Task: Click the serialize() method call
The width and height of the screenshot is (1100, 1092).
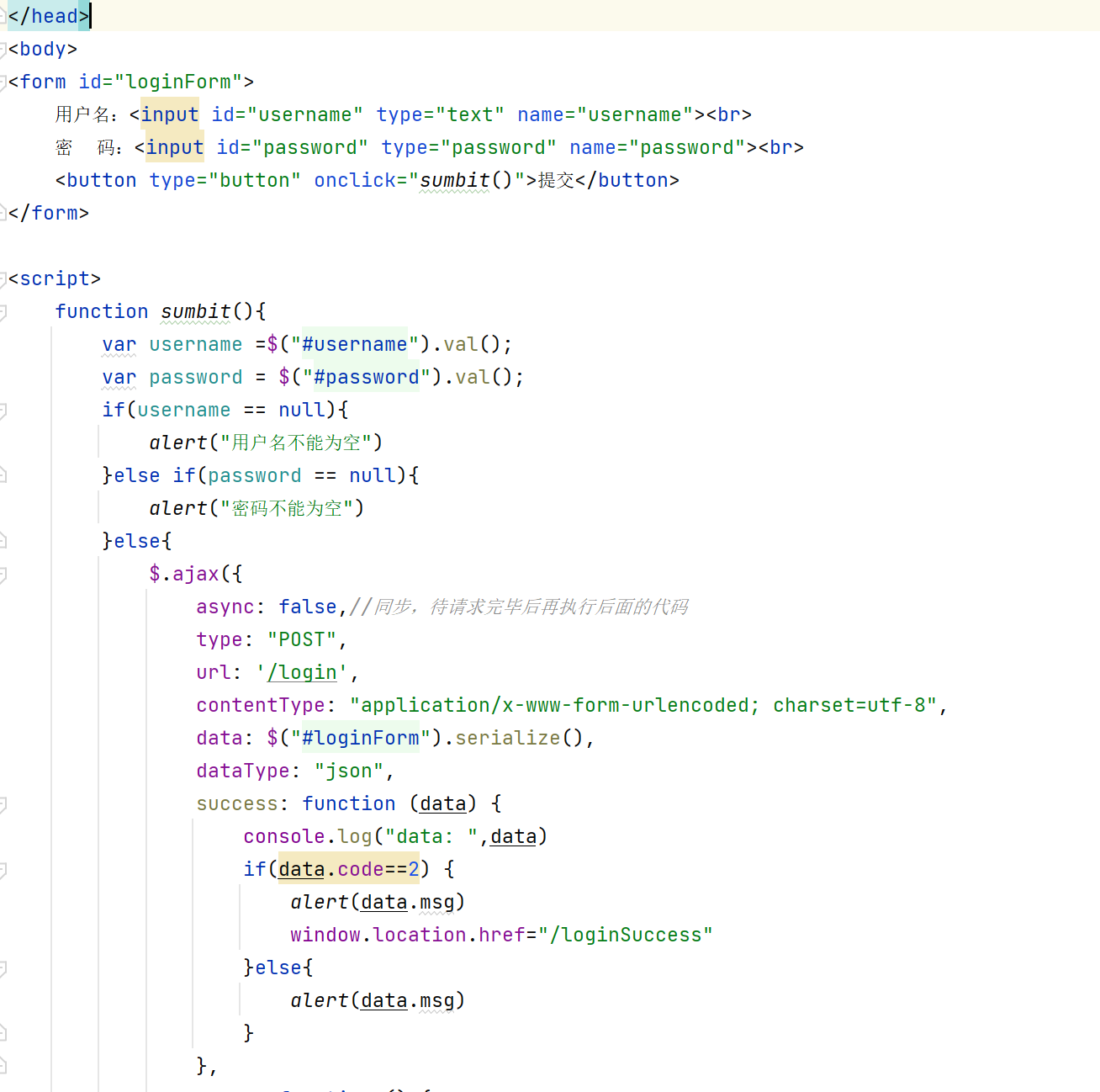Action: [519, 738]
